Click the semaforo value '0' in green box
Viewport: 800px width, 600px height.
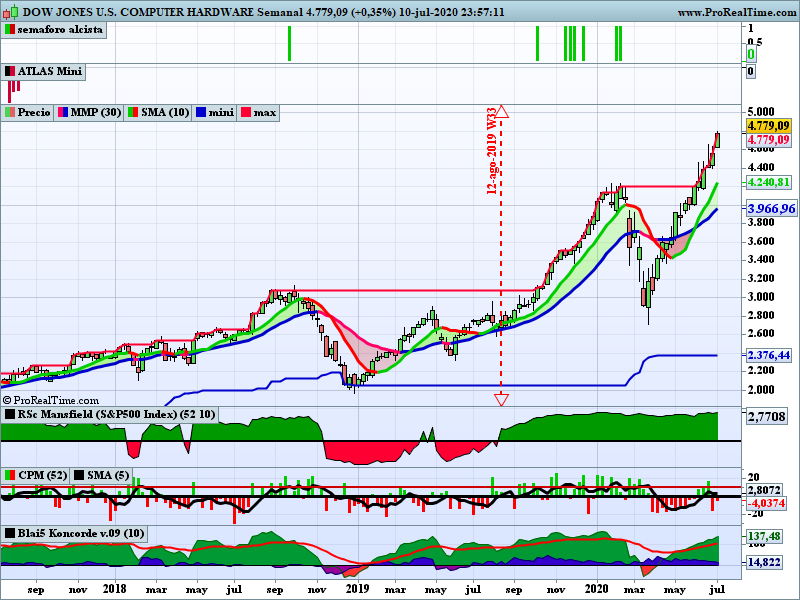click(x=751, y=54)
